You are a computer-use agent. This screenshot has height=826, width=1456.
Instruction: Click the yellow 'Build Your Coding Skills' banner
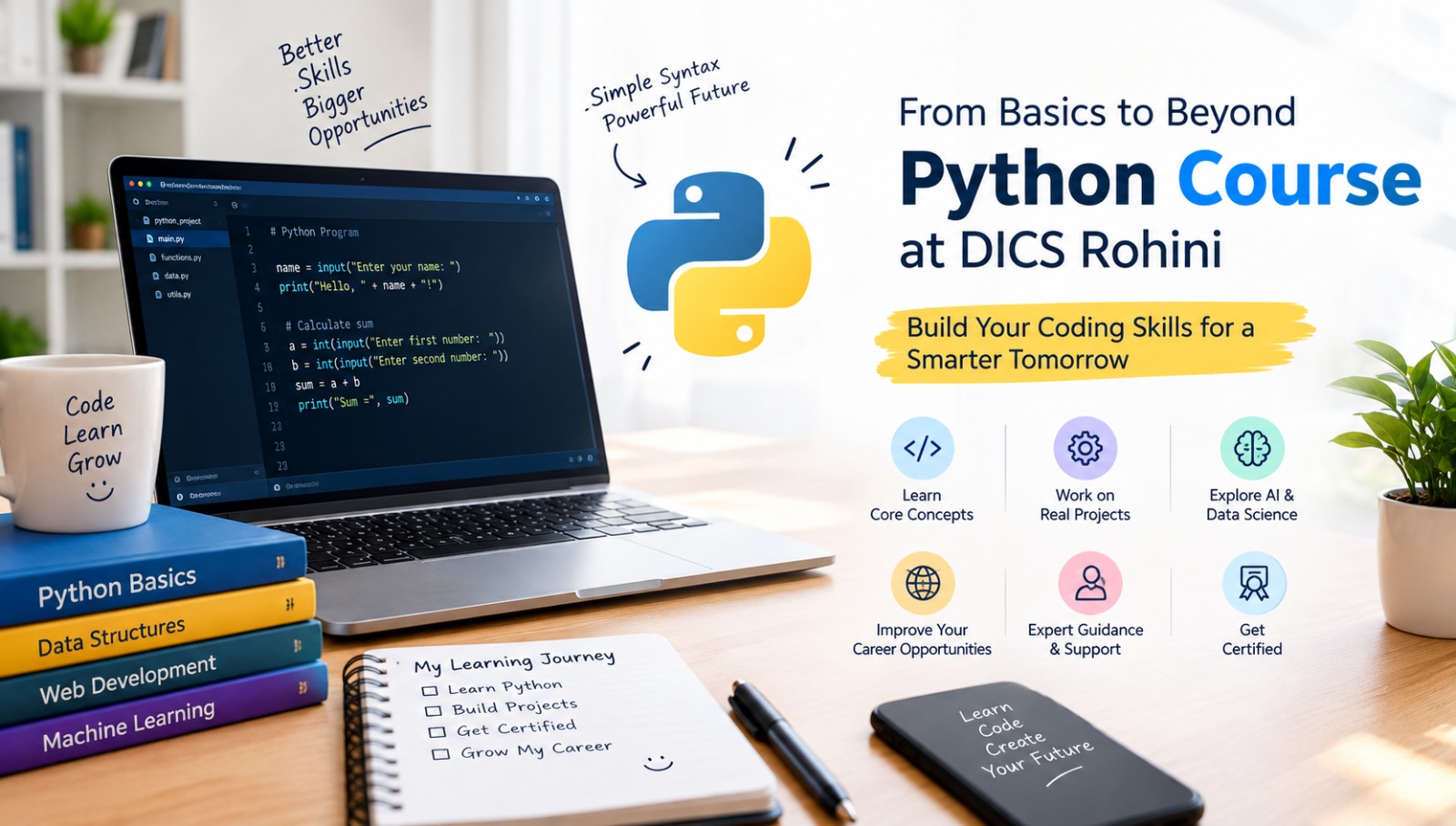point(1095,343)
